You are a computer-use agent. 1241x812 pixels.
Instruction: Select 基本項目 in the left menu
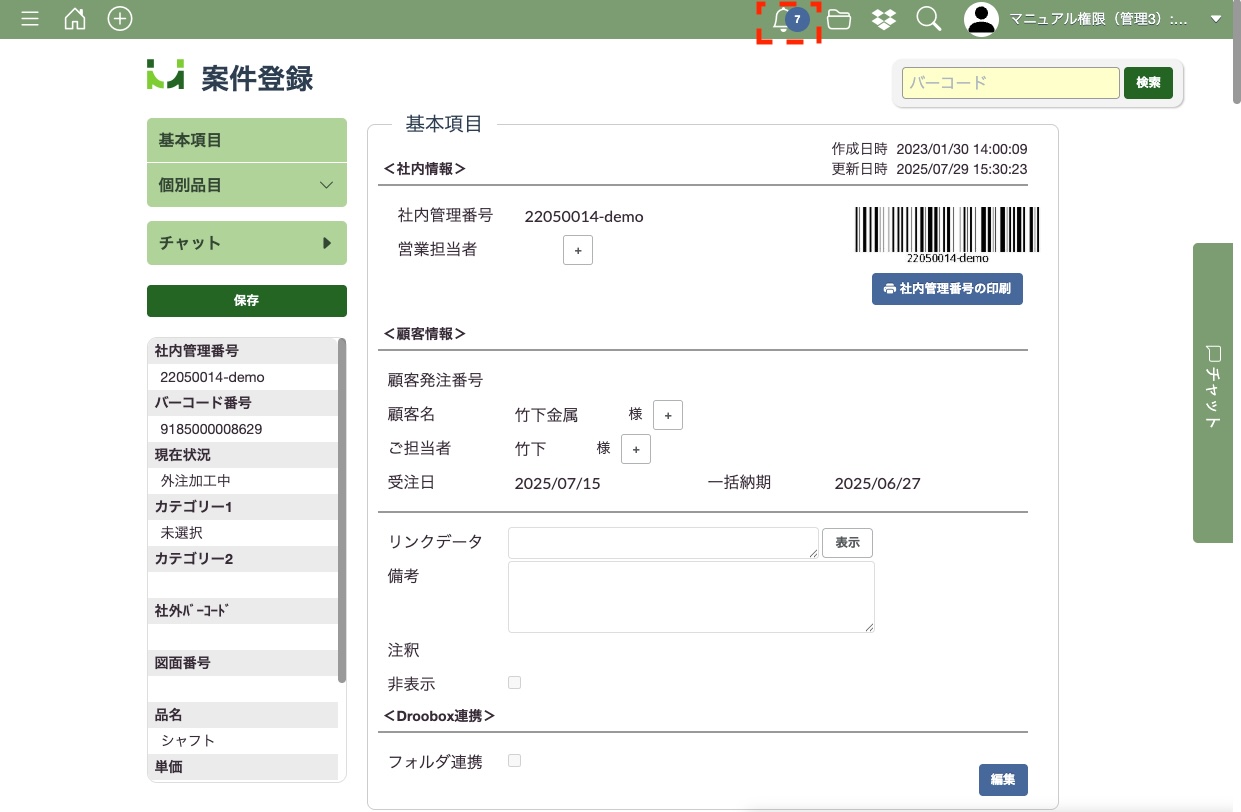(246, 140)
